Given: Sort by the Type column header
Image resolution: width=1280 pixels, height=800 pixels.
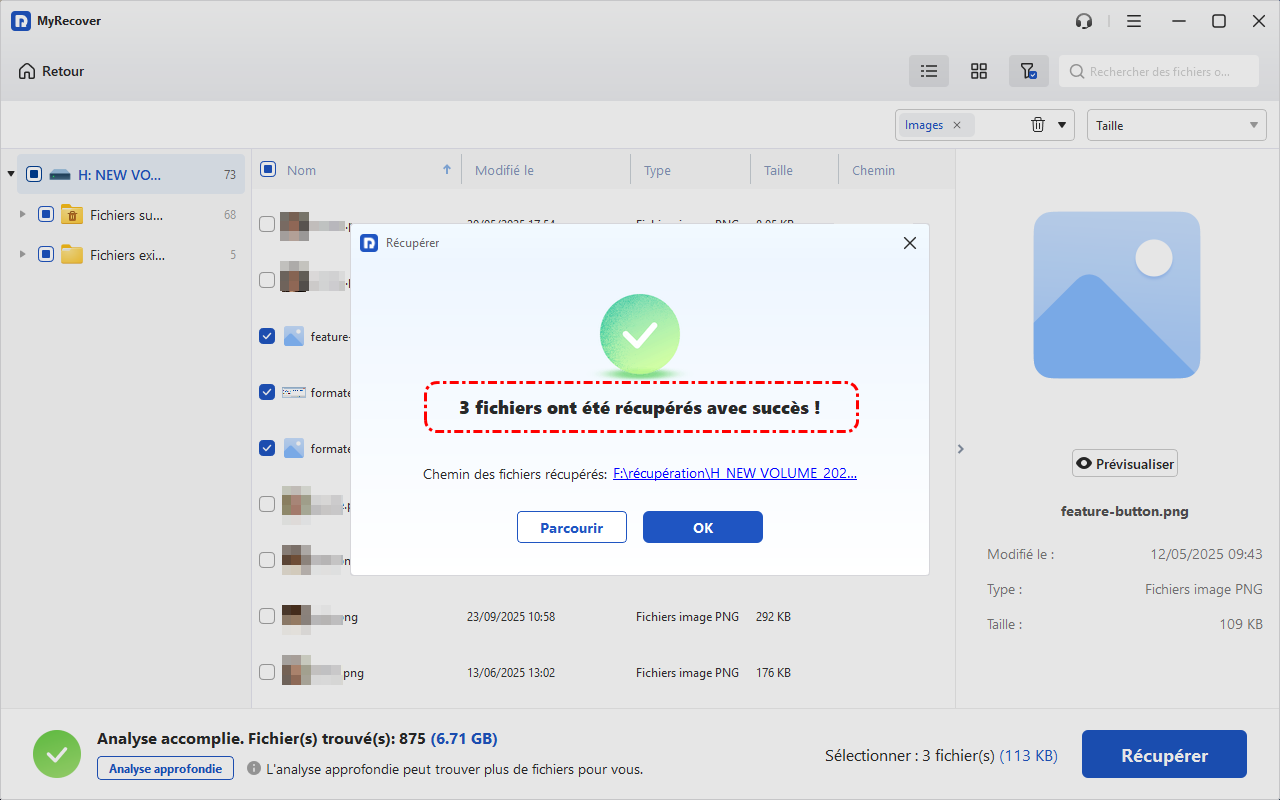Looking at the screenshot, I should pyautogui.click(x=657, y=170).
